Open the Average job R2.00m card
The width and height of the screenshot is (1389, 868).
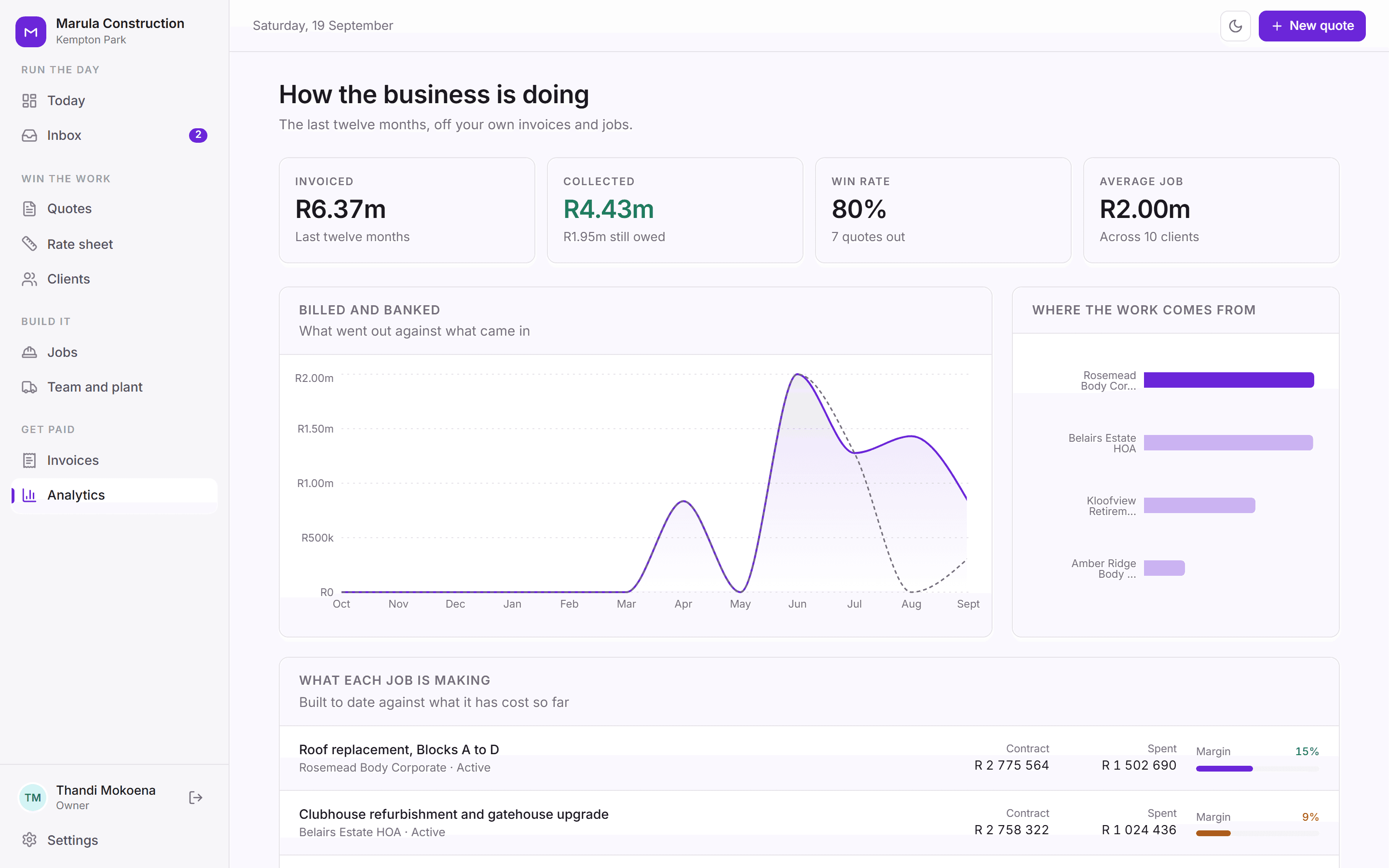pos(1211,210)
